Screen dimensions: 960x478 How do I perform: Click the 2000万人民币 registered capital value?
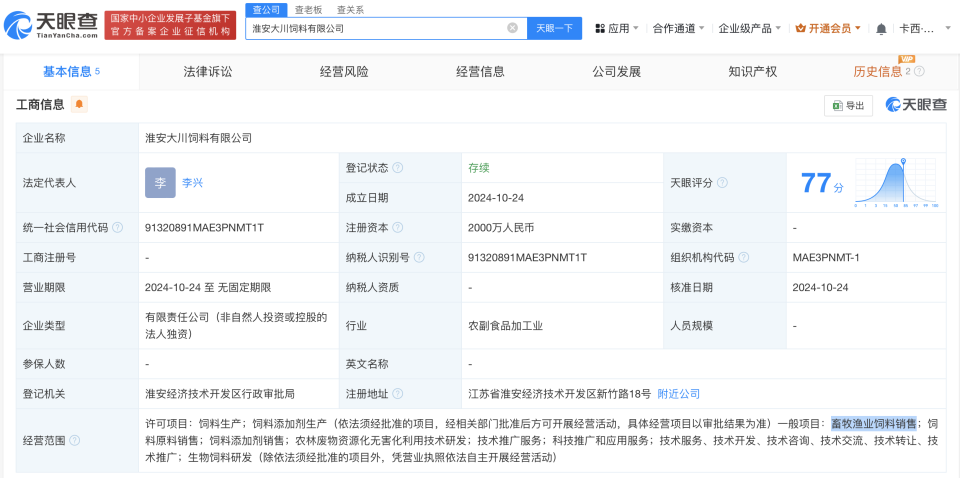(501, 228)
